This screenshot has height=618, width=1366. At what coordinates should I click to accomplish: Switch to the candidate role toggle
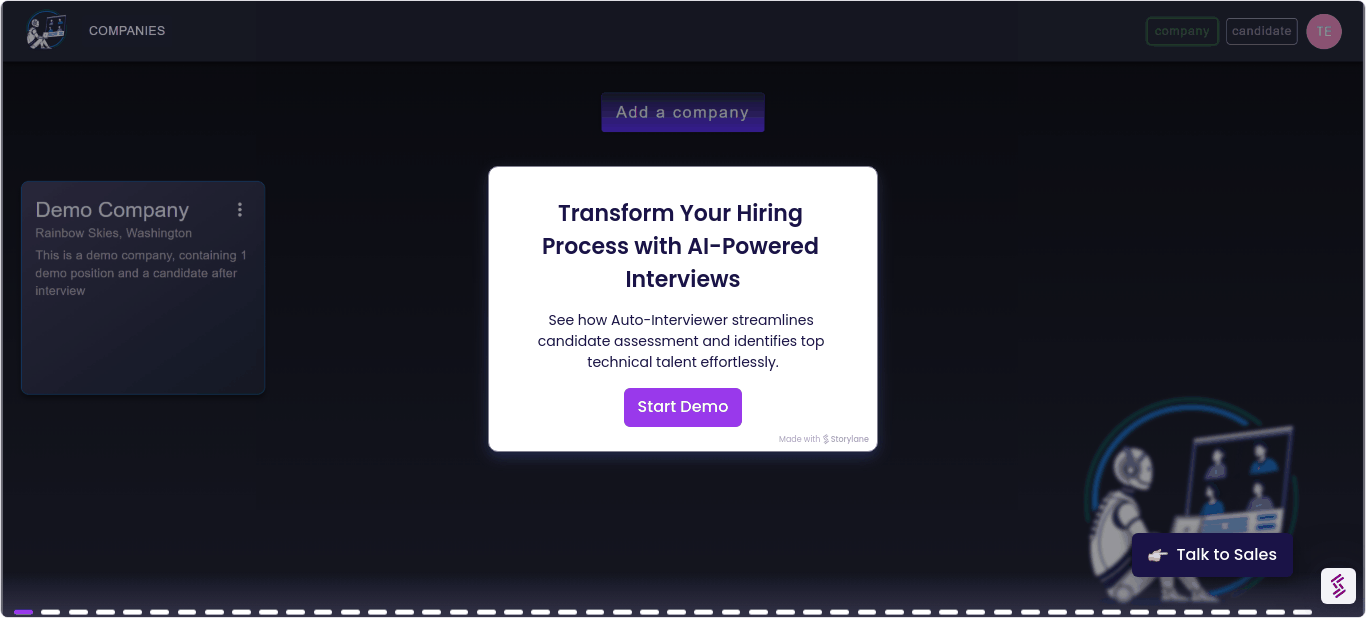pos(1261,31)
